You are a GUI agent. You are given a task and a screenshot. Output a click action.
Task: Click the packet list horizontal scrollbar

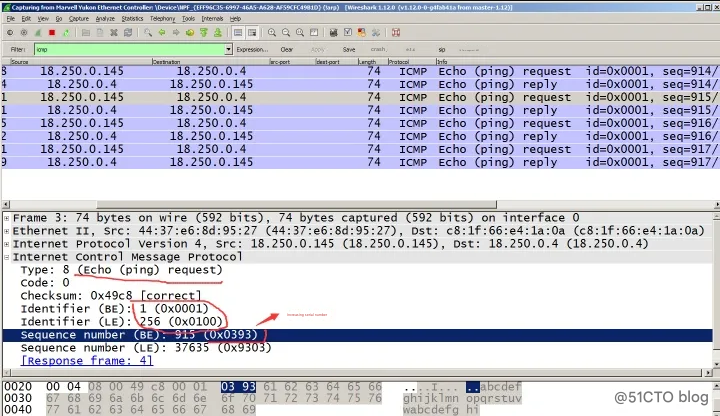pyautogui.click(x=296, y=204)
